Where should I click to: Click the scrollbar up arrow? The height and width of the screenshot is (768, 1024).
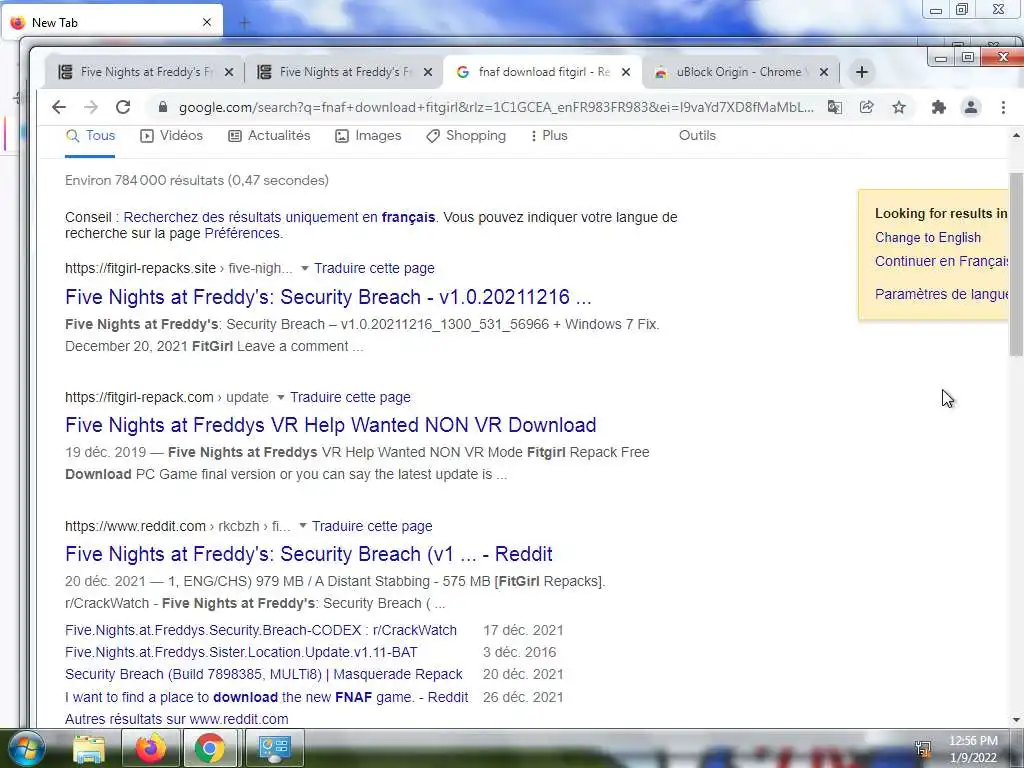tap(1016, 136)
